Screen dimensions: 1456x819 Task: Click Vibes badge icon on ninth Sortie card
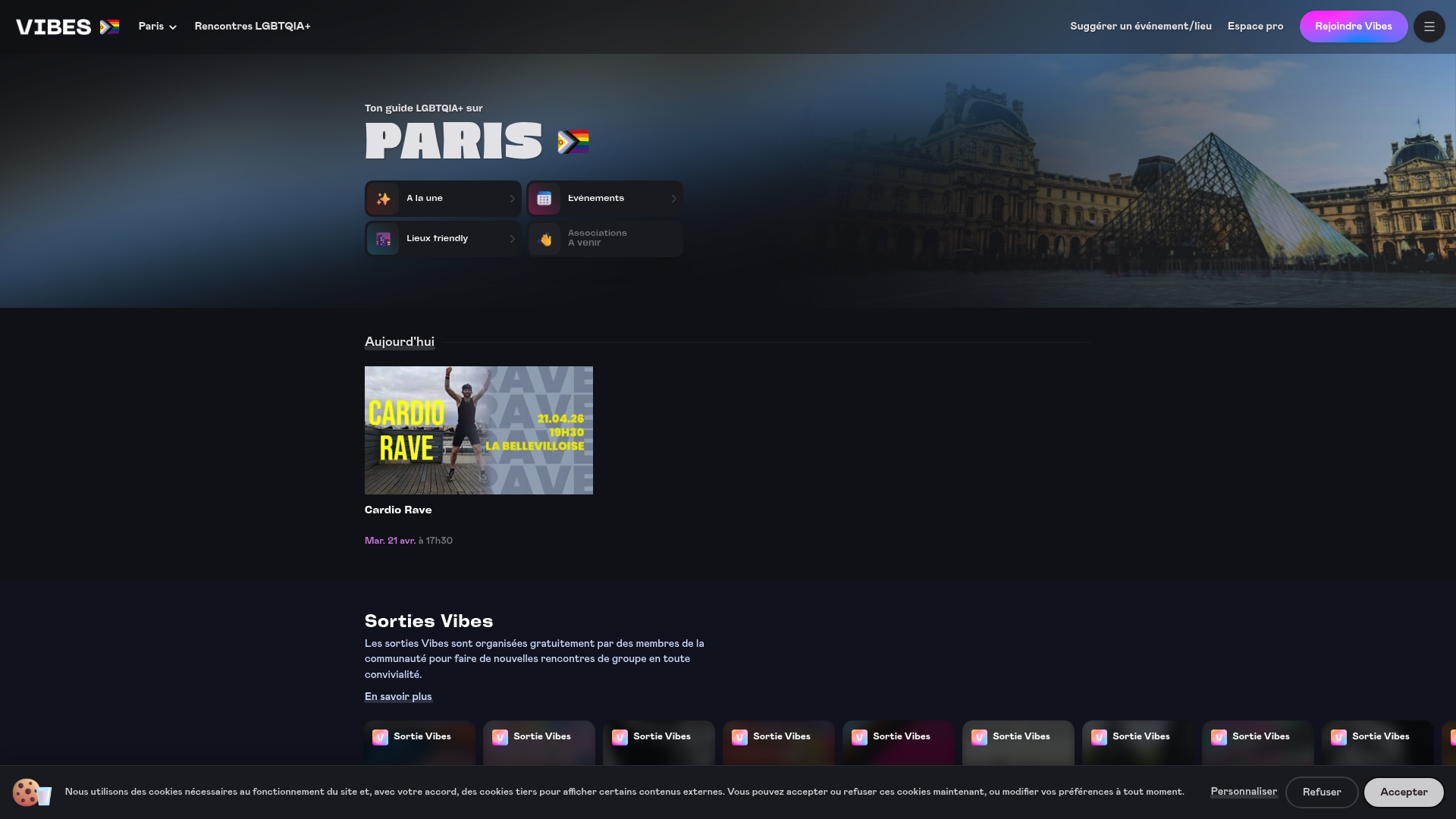[1338, 737]
